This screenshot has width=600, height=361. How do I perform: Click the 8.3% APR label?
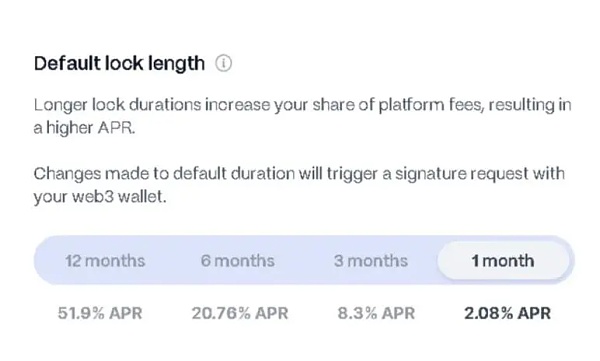[376, 313]
